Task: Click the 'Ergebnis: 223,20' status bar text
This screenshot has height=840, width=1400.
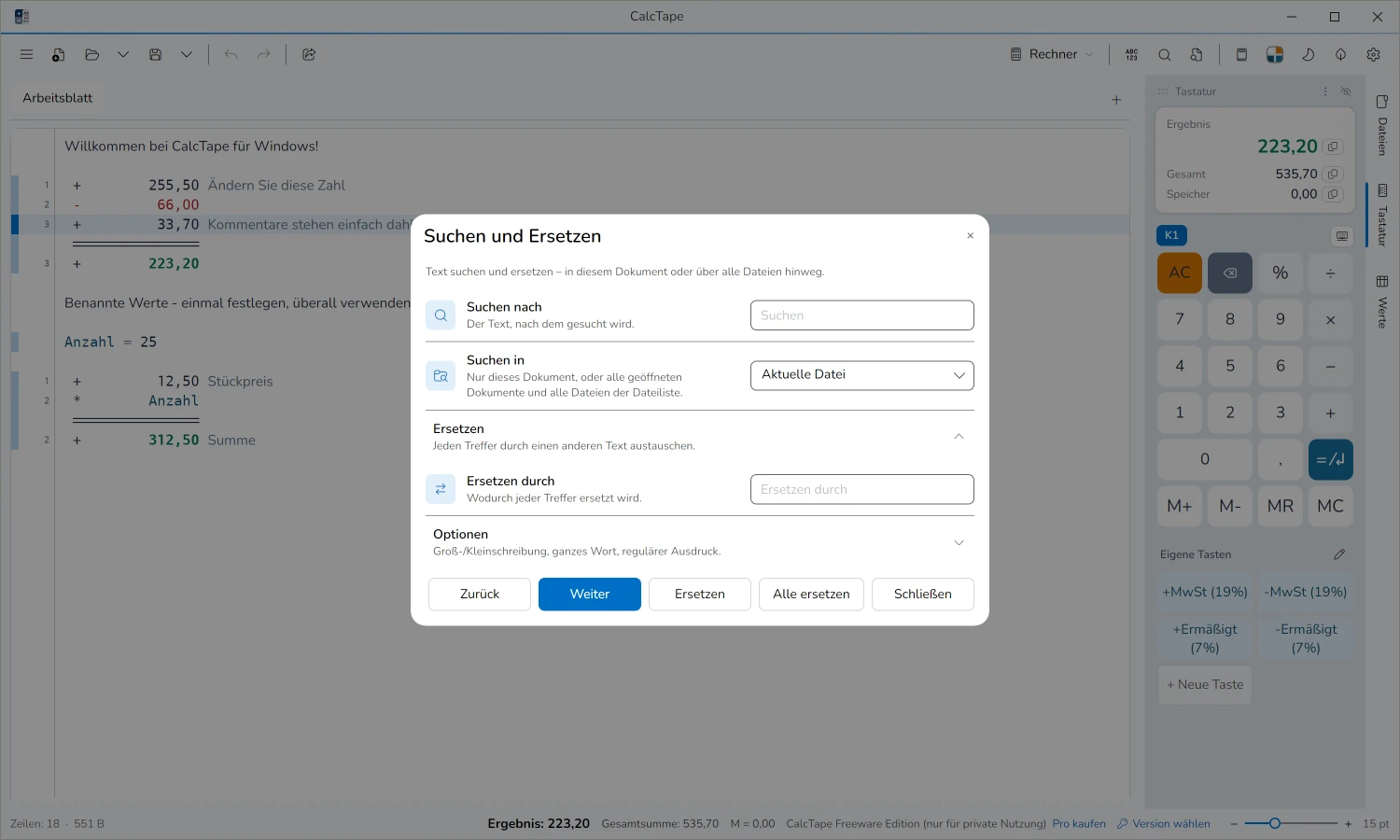Action: point(539,824)
